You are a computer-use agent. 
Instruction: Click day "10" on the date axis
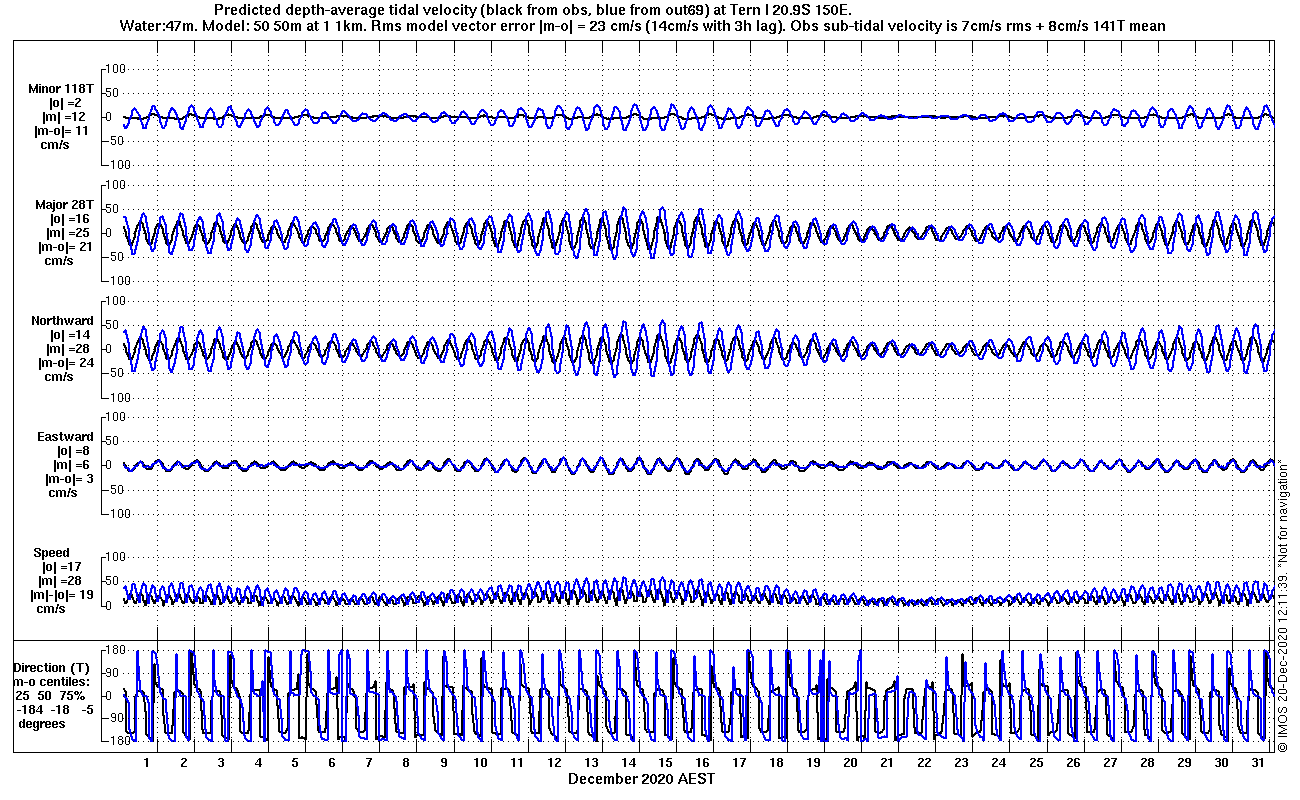[x=480, y=763]
